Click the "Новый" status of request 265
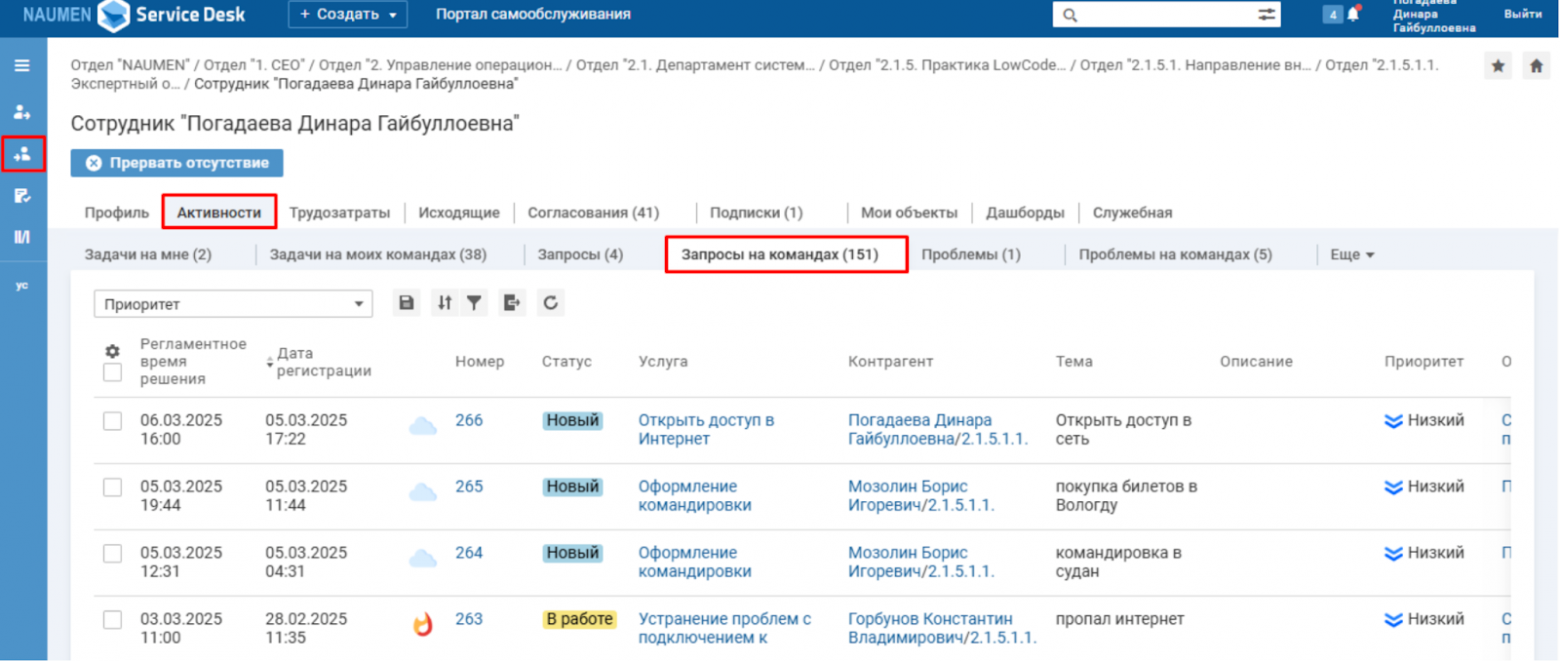The width and height of the screenshot is (1560, 661). (573, 487)
